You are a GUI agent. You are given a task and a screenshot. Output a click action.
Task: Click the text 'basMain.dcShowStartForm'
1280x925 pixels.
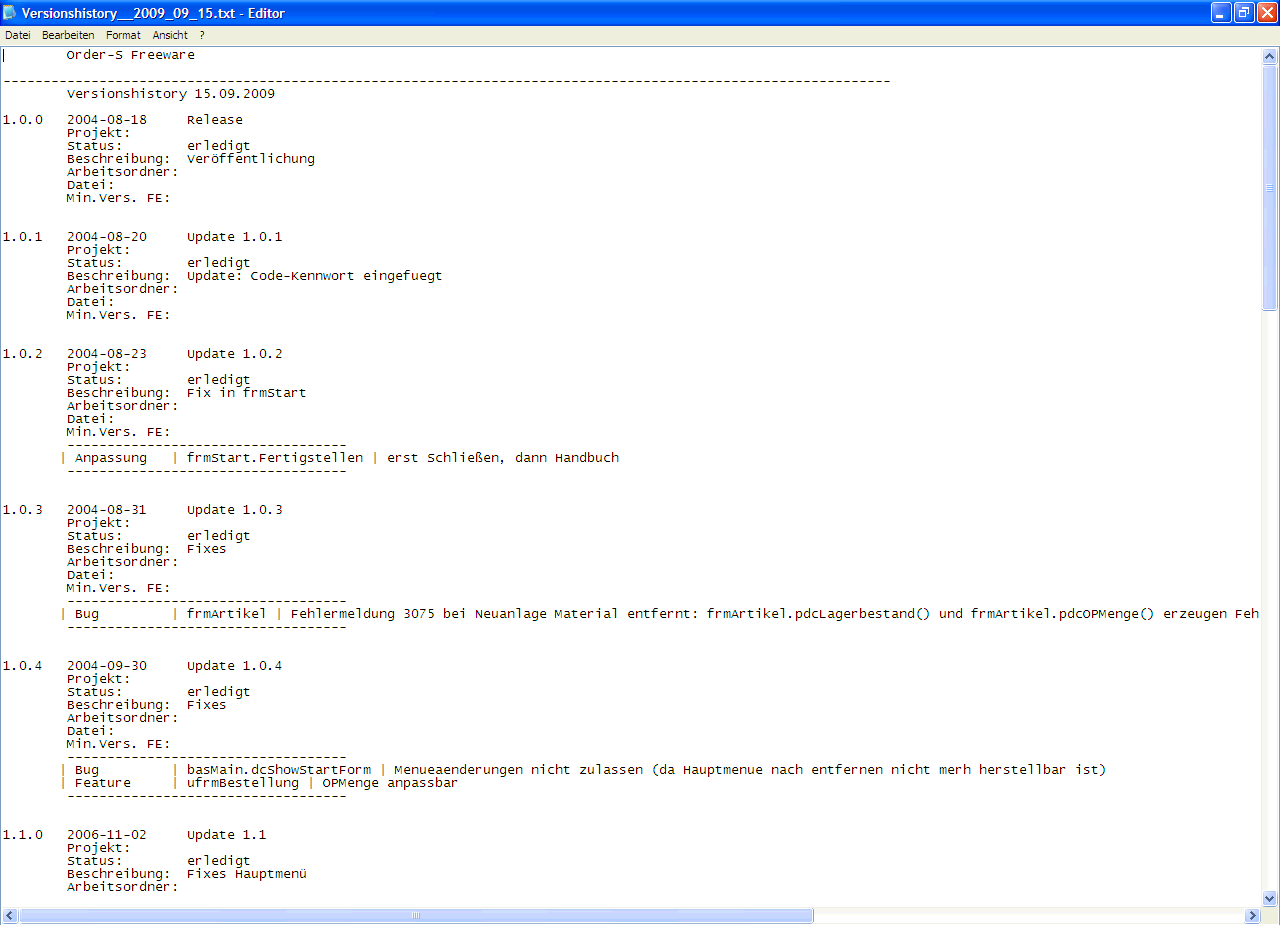click(x=278, y=770)
